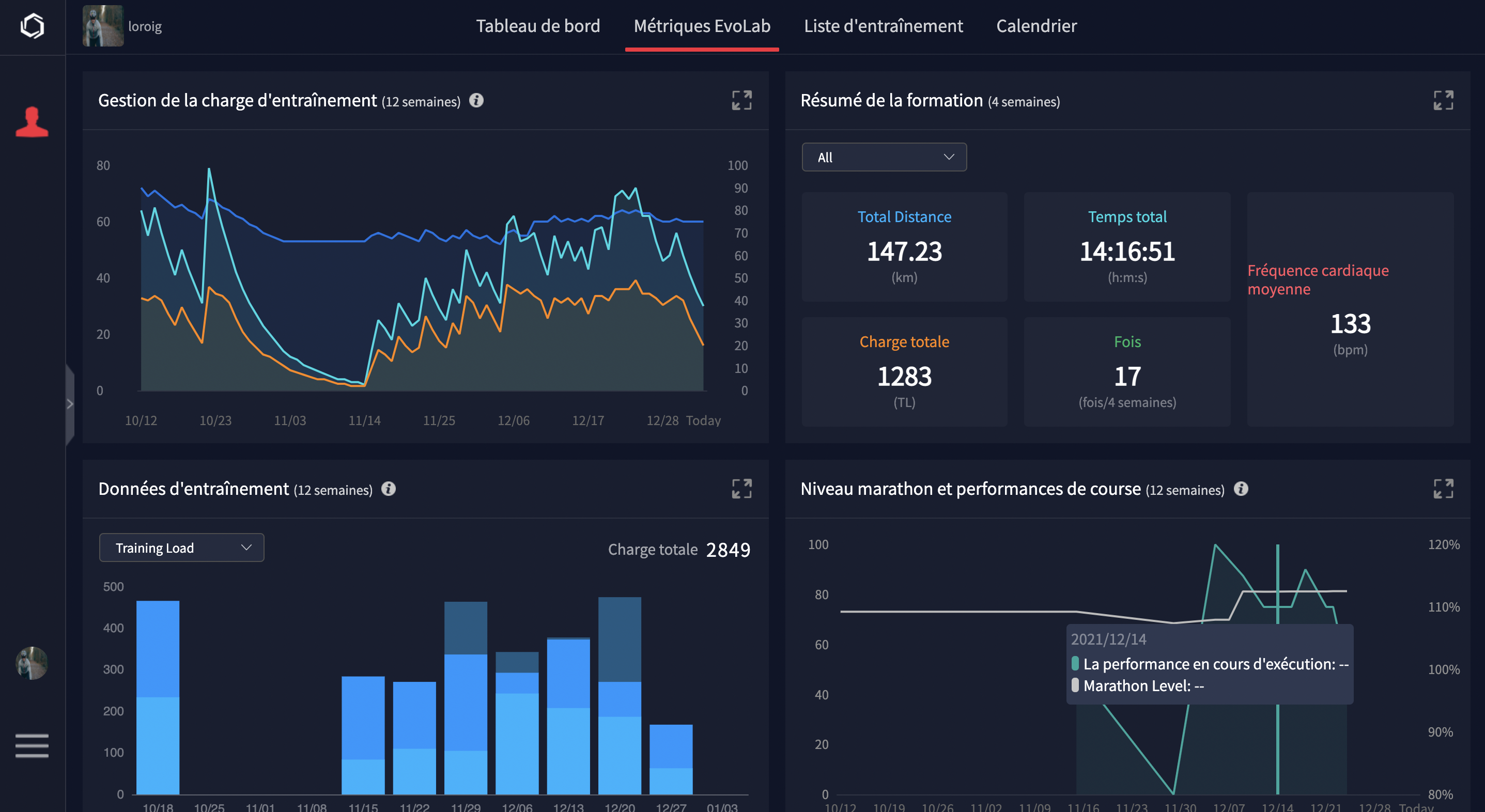This screenshot has height=812, width=1485.
Task: Click the 11/22 week bar
Action: (414, 738)
